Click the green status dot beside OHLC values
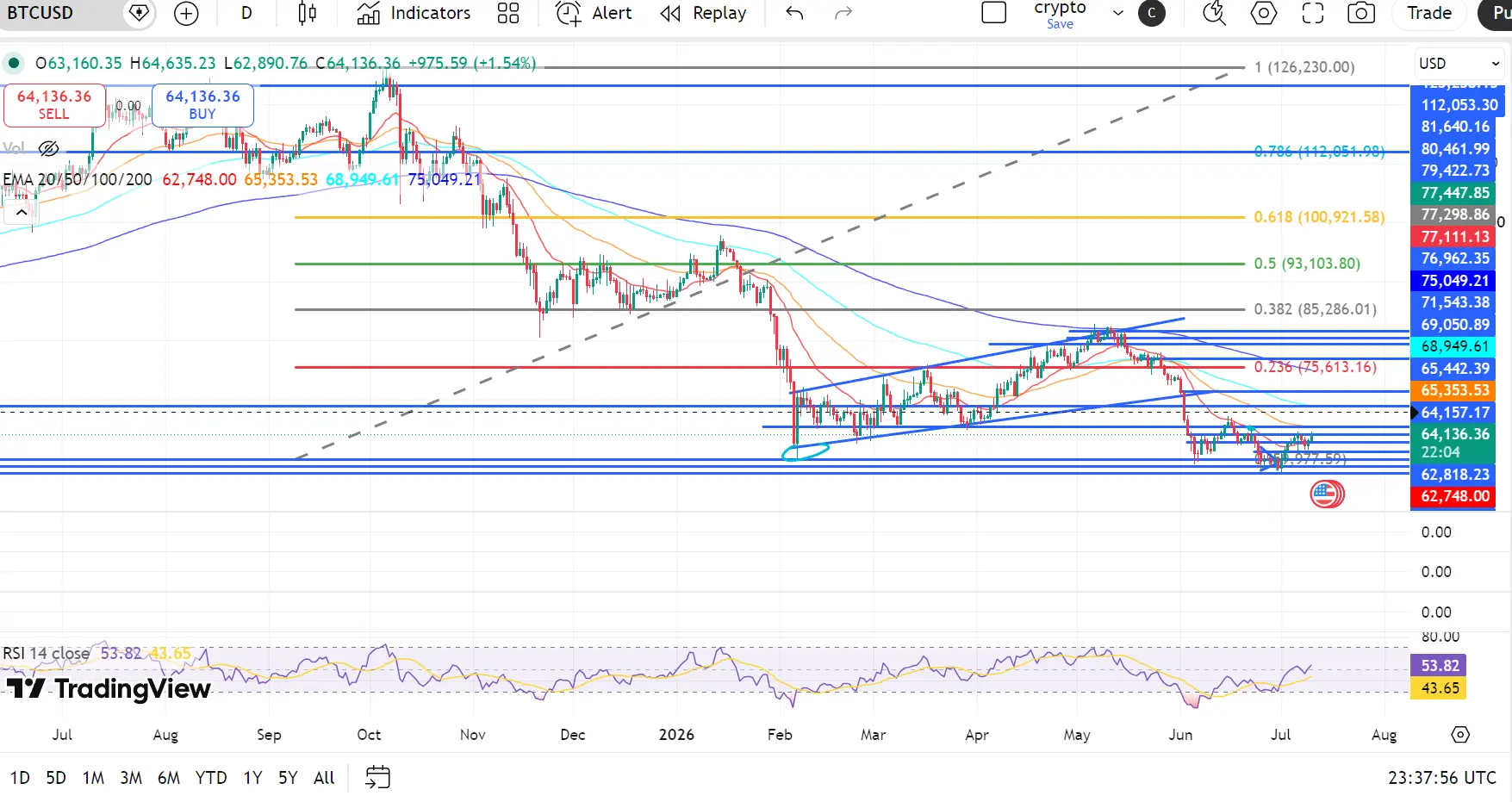 click(x=14, y=63)
